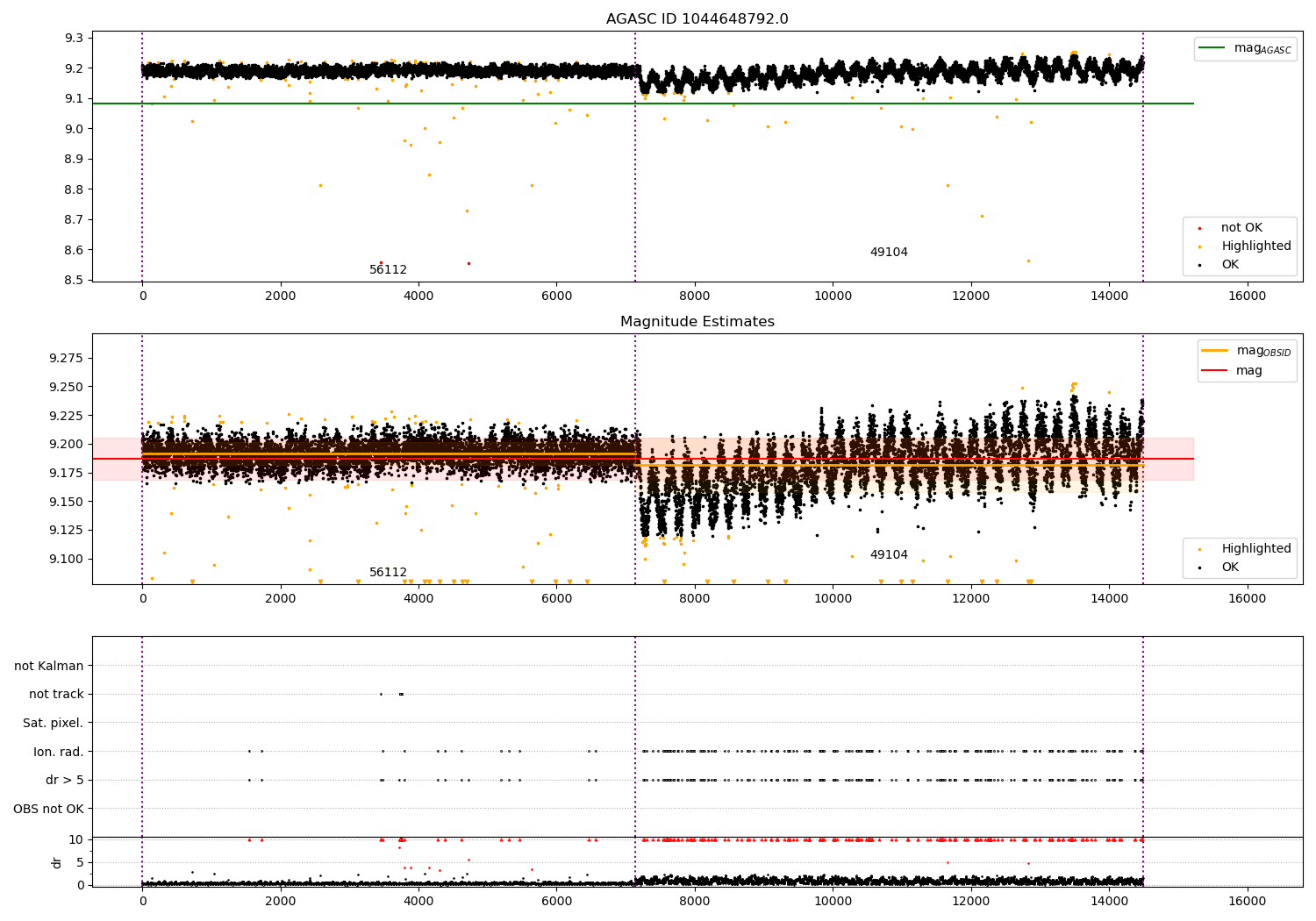Click the 56112 label in the middle plot
Viewport: 1316px width, 921px height.
pos(388,573)
